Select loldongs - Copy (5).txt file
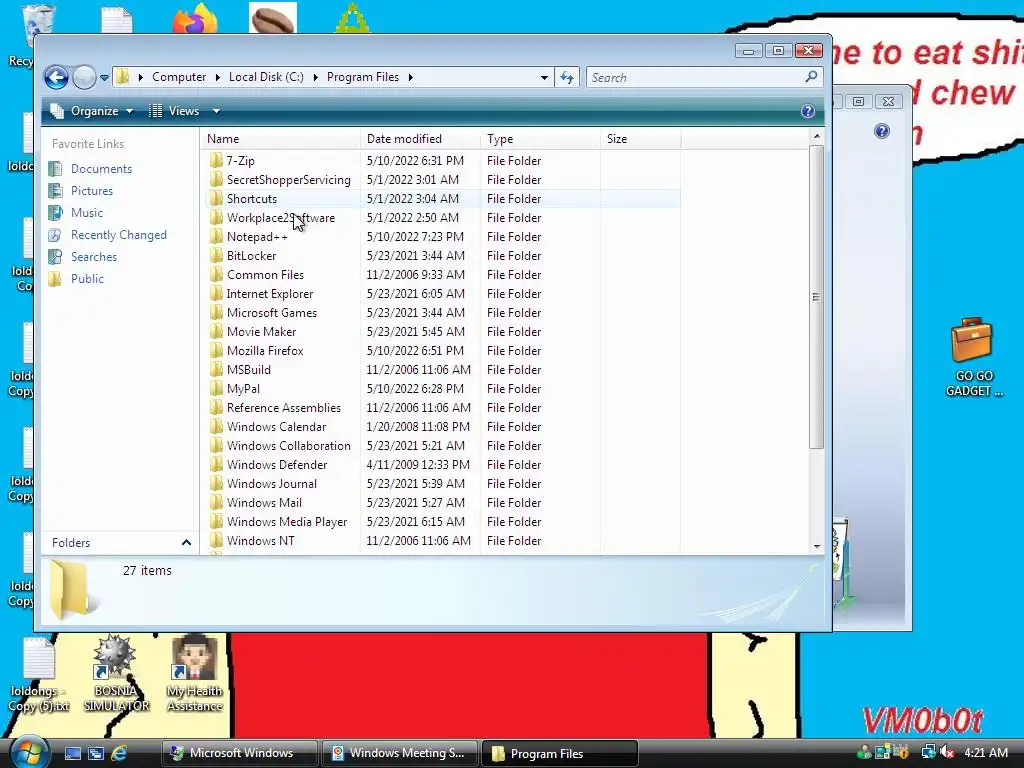The image size is (1024, 768). click(x=39, y=676)
